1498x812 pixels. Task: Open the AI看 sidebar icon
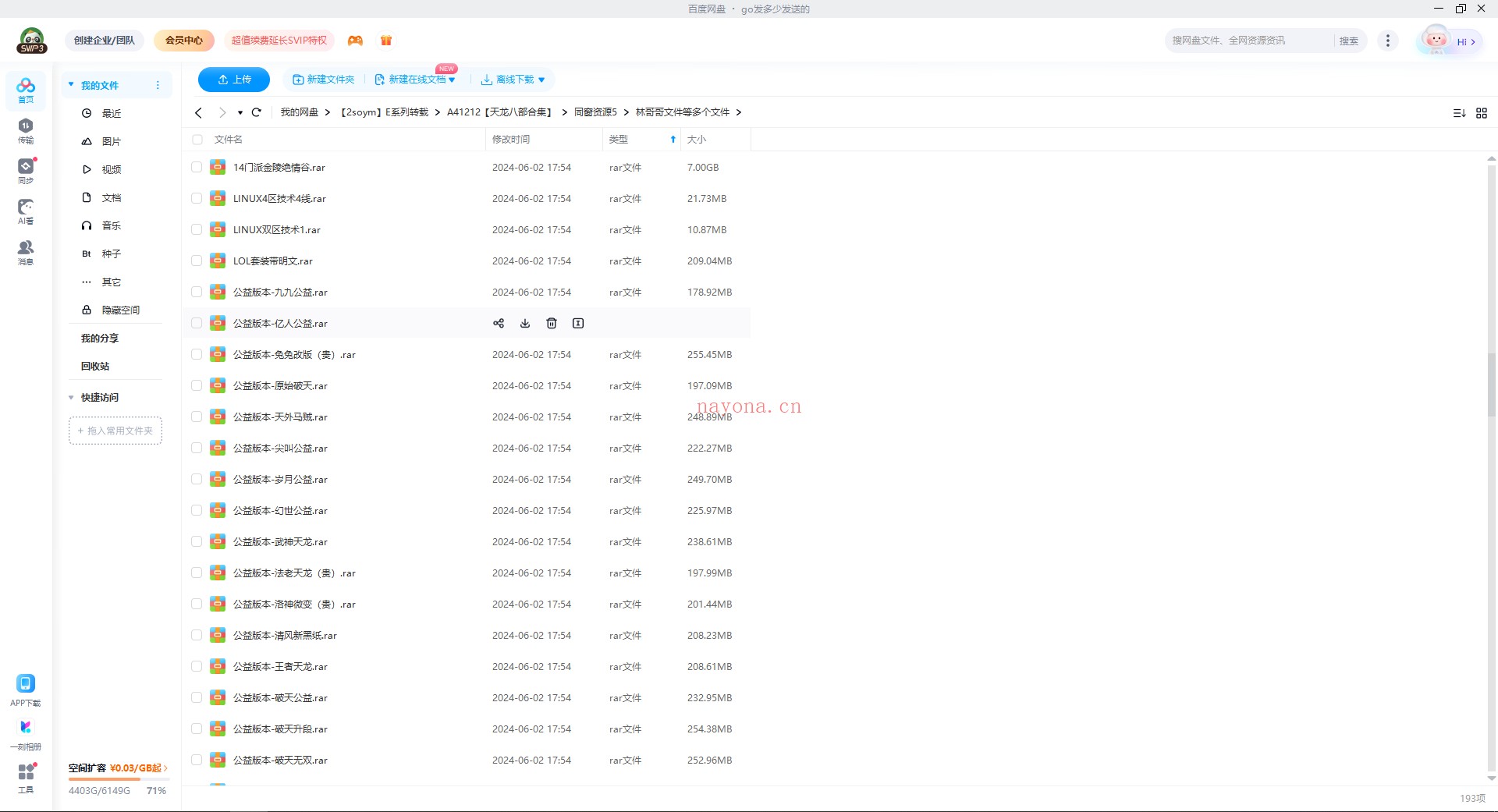[x=26, y=211]
